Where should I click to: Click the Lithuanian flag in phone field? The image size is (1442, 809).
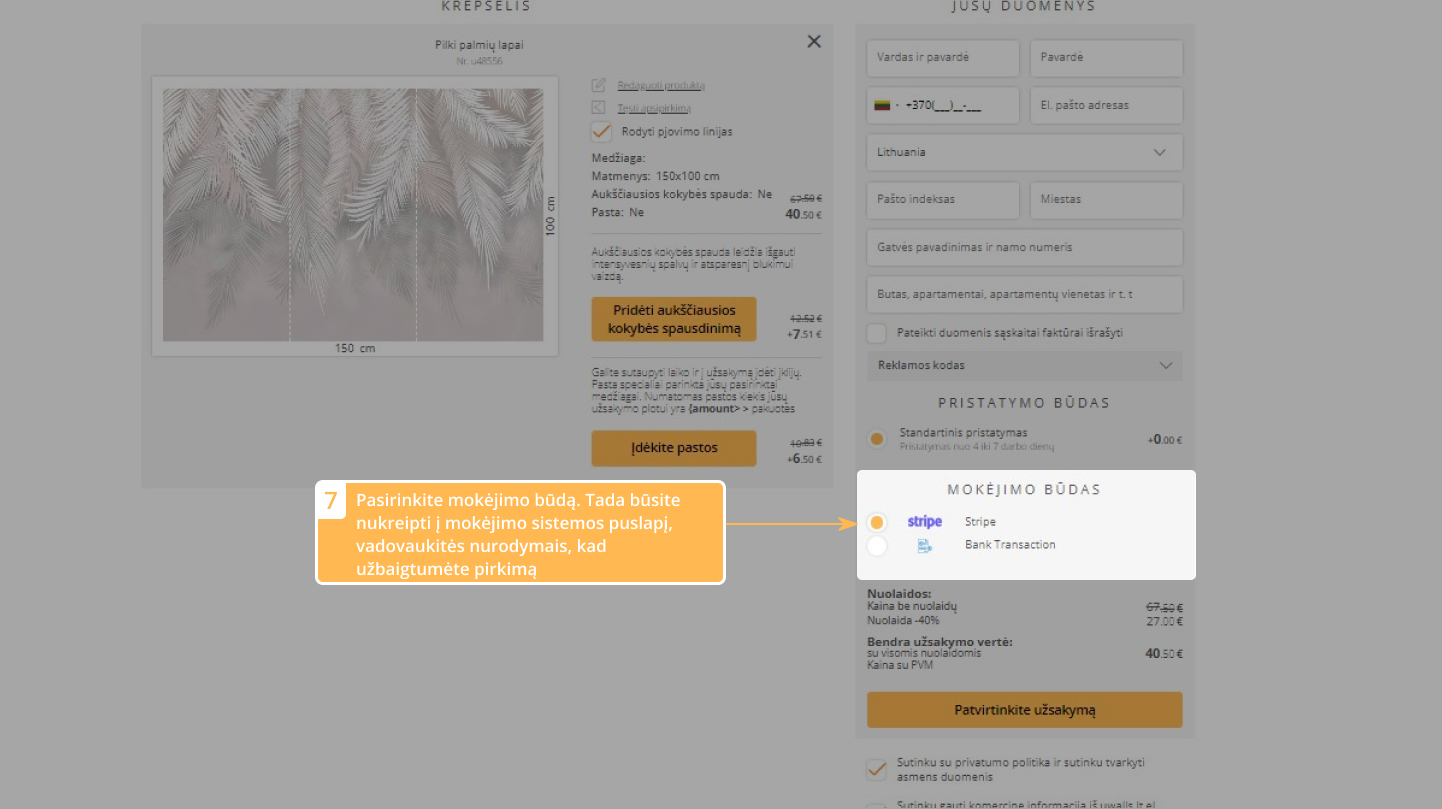click(x=882, y=105)
